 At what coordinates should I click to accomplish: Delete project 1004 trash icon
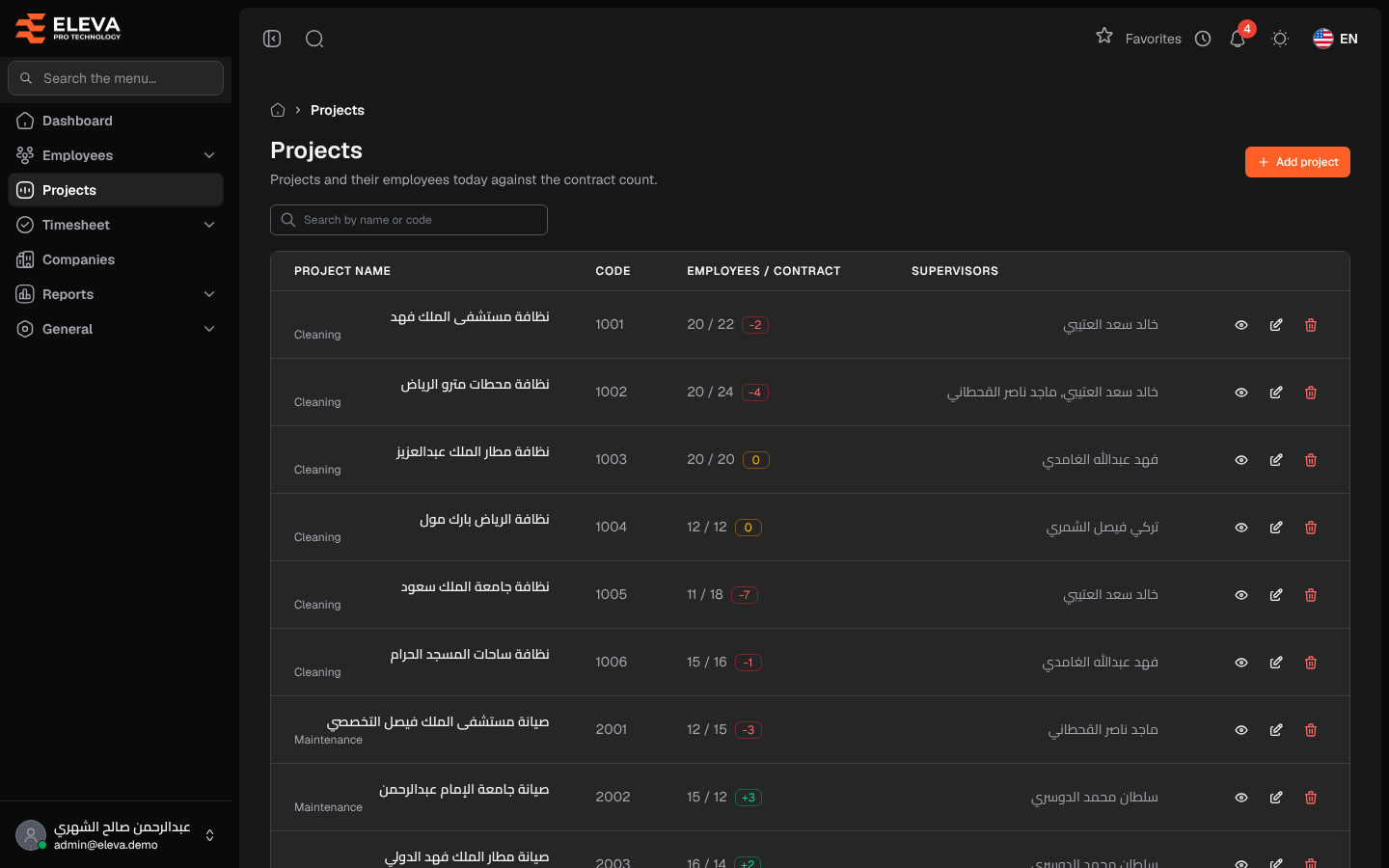(1311, 528)
